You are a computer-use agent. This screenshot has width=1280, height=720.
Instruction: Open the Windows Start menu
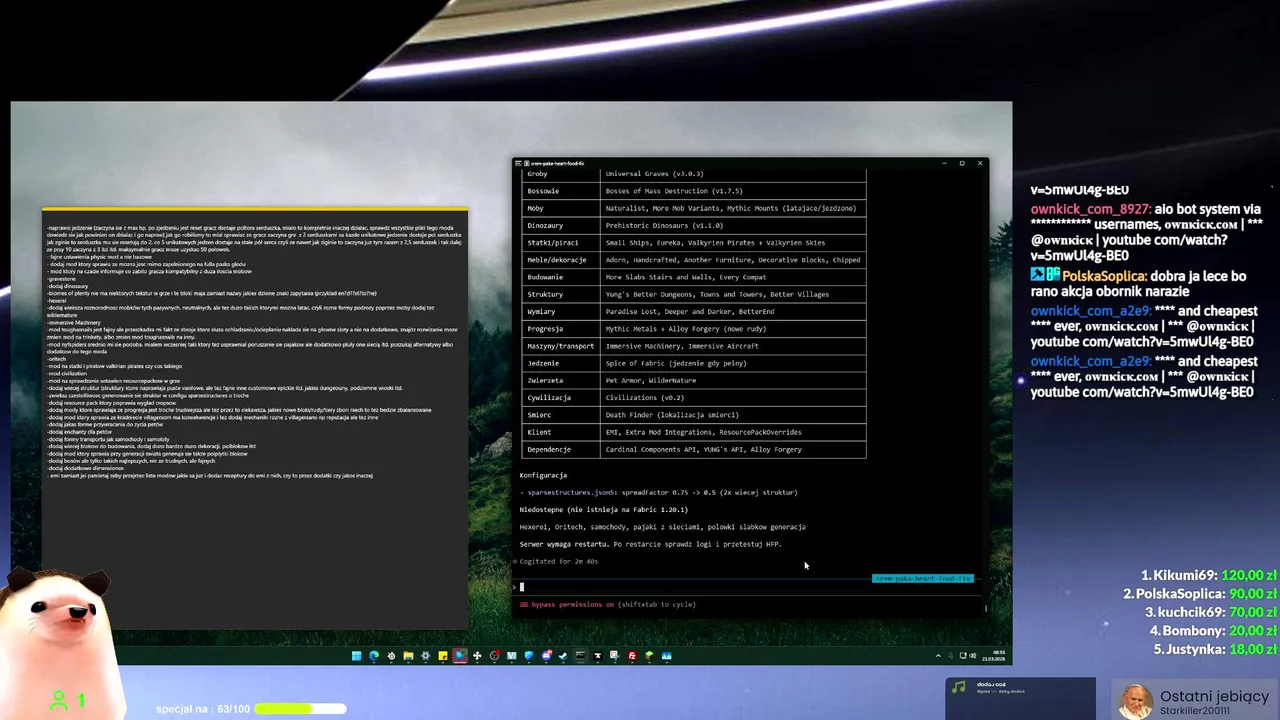point(356,656)
